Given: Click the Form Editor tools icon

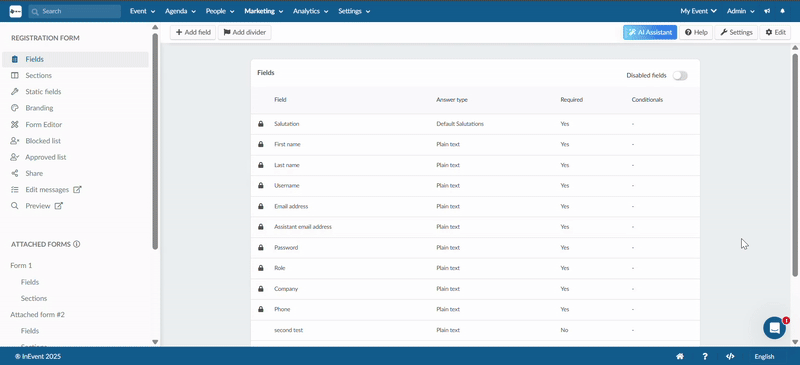Looking at the screenshot, I should (15, 125).
